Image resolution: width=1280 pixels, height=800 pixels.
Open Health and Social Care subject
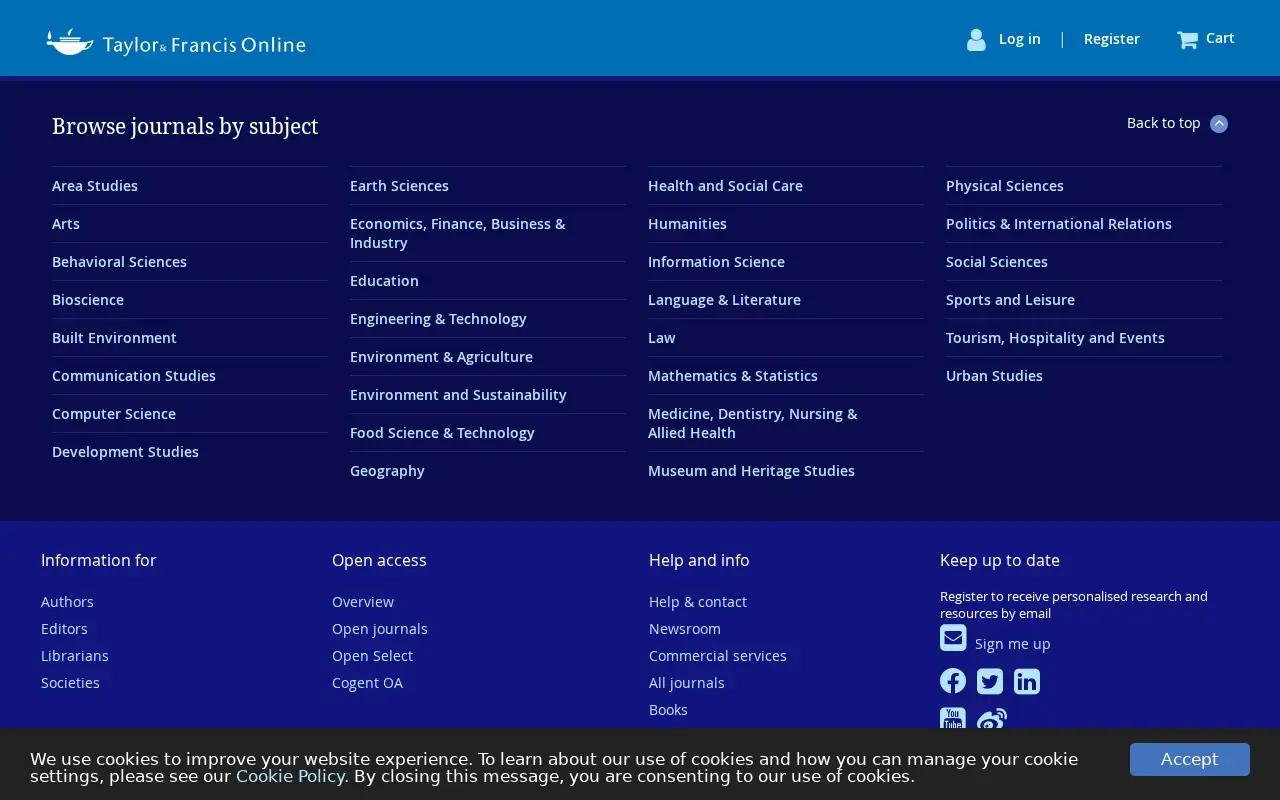725,186
